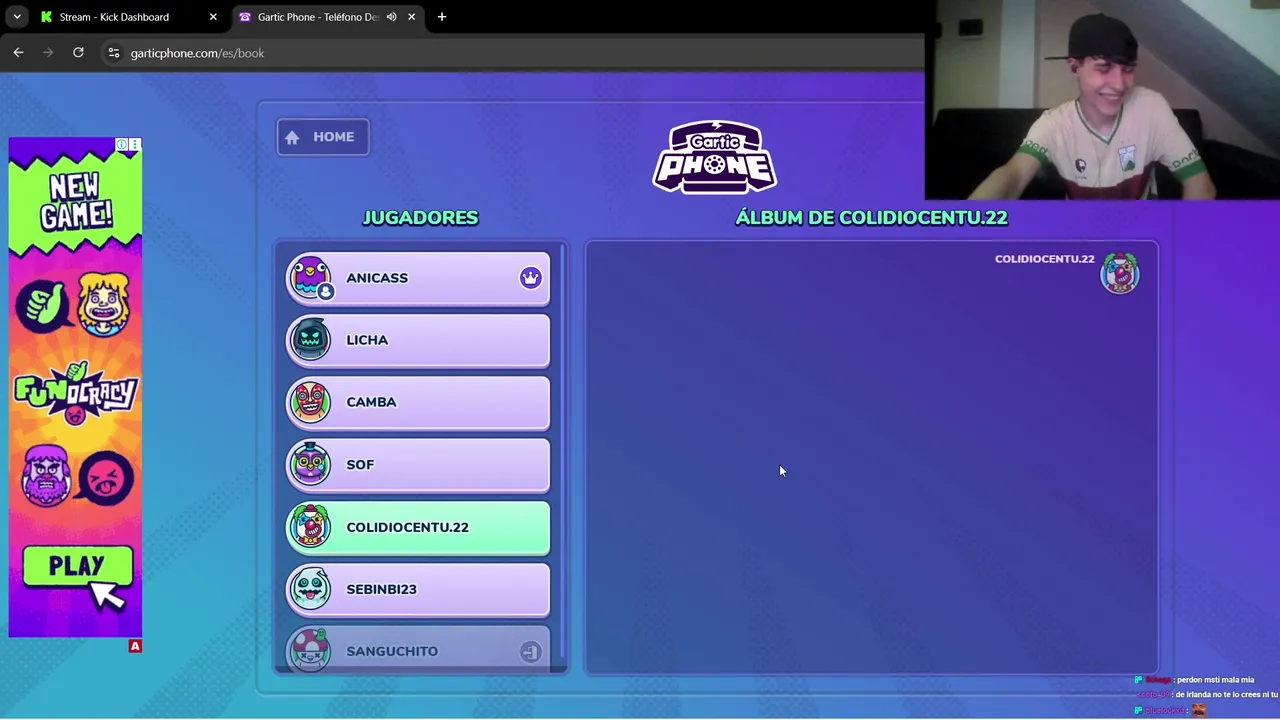Open SEBINBI23's album entry

[x=418, y=589]
